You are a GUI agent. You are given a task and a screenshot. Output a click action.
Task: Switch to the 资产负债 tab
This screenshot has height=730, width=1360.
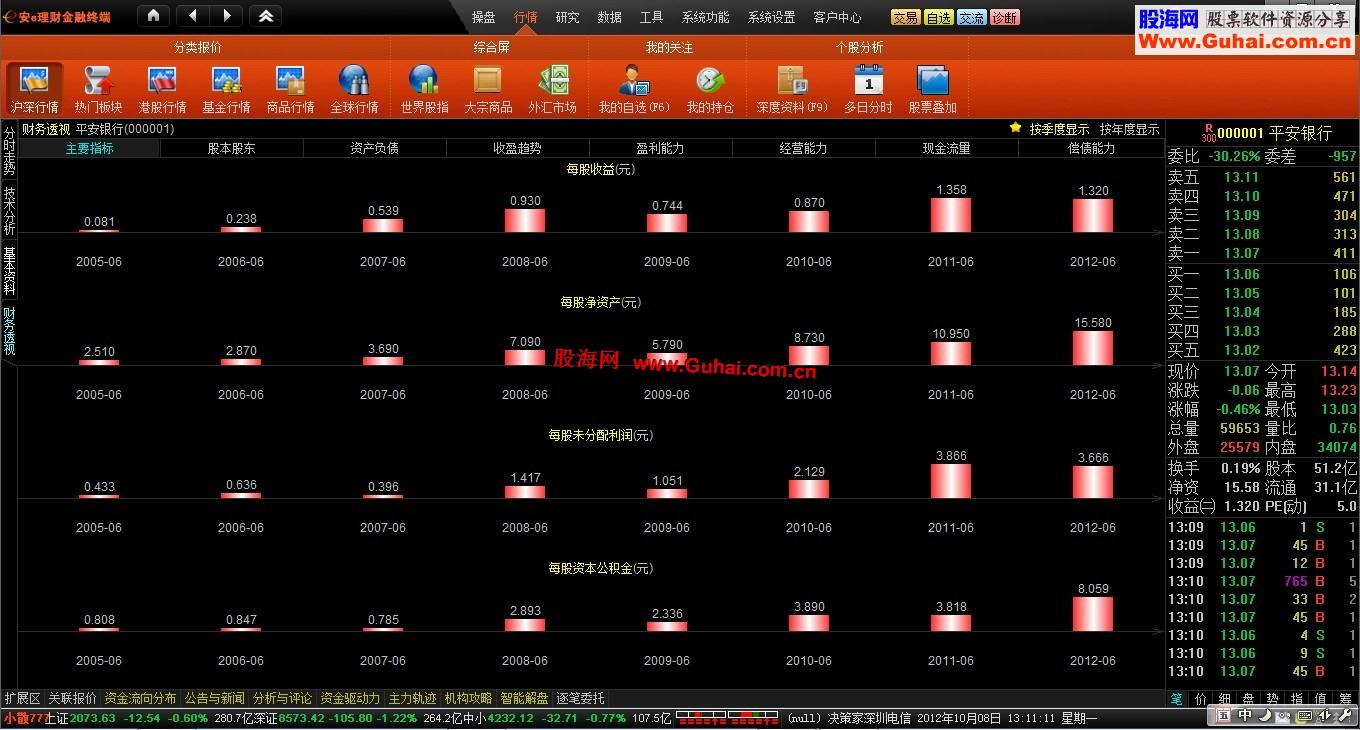point(375,148)
